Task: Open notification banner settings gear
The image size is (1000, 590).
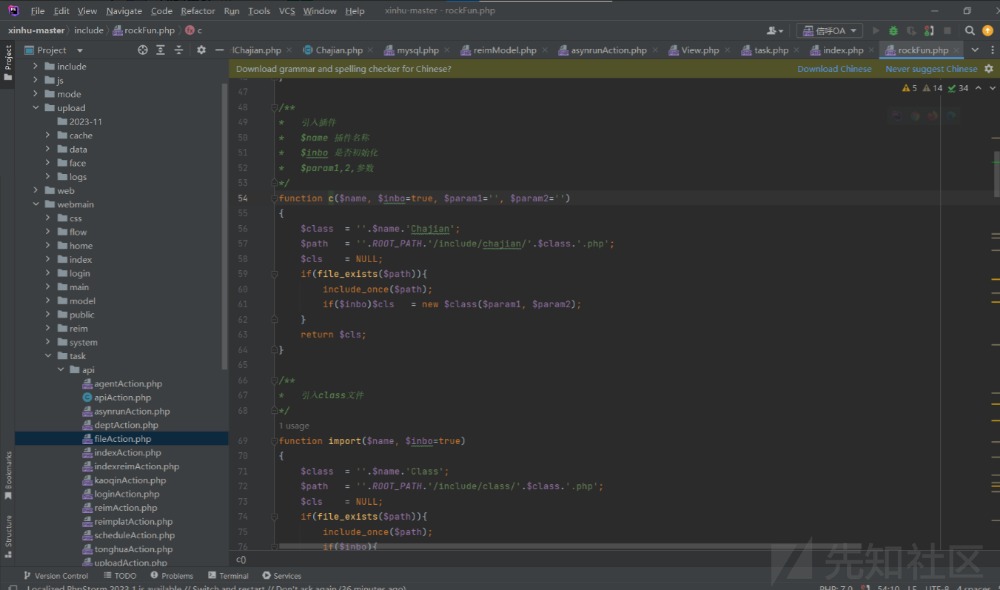Action: point(988,69)
